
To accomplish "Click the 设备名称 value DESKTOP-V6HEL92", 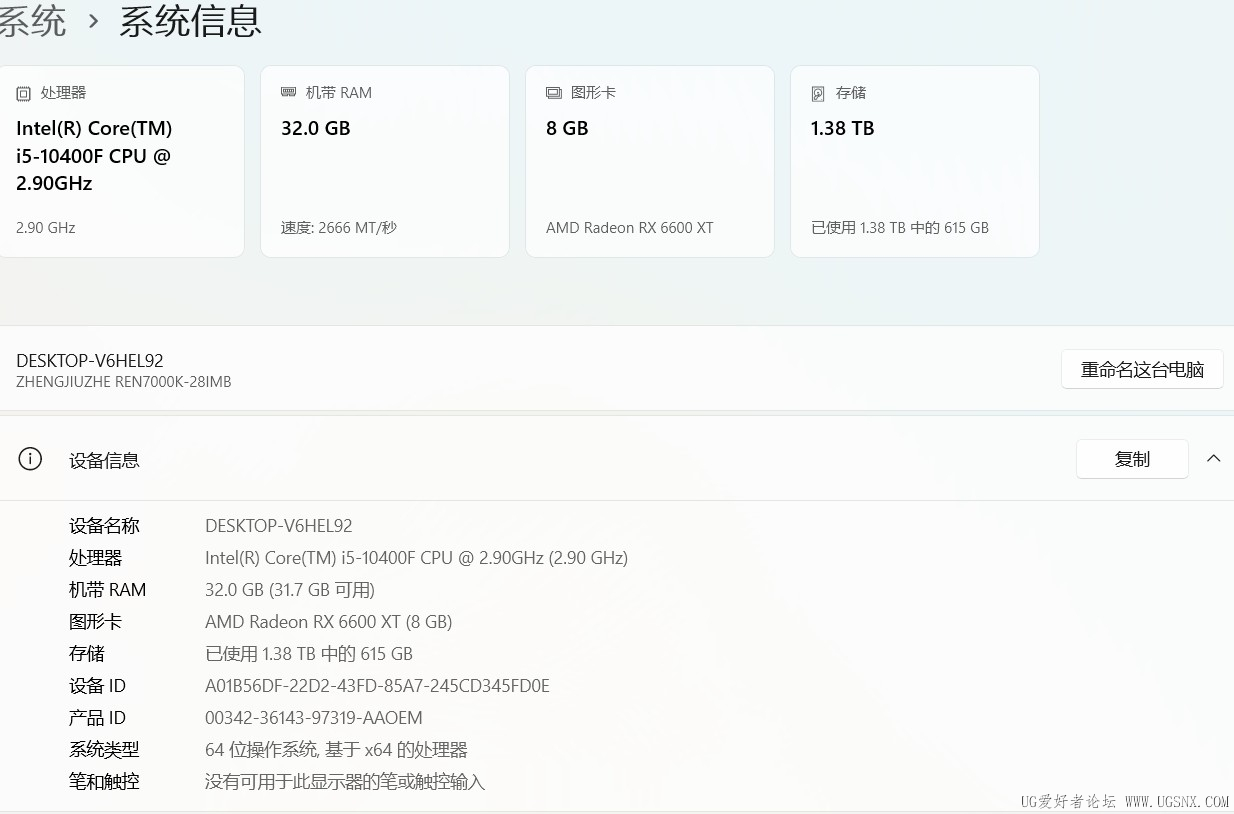I will pyautogui.click(x=279, y=526).
